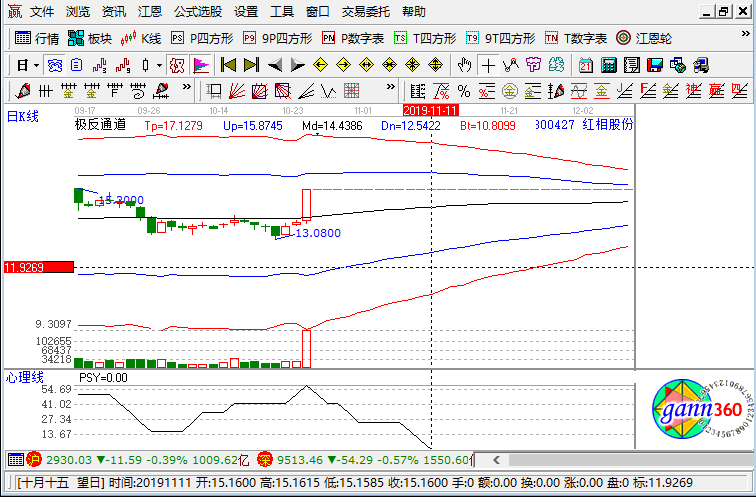Open the 公式选股 menu
The image size is (756, 497).
click(x=198, y=12)
